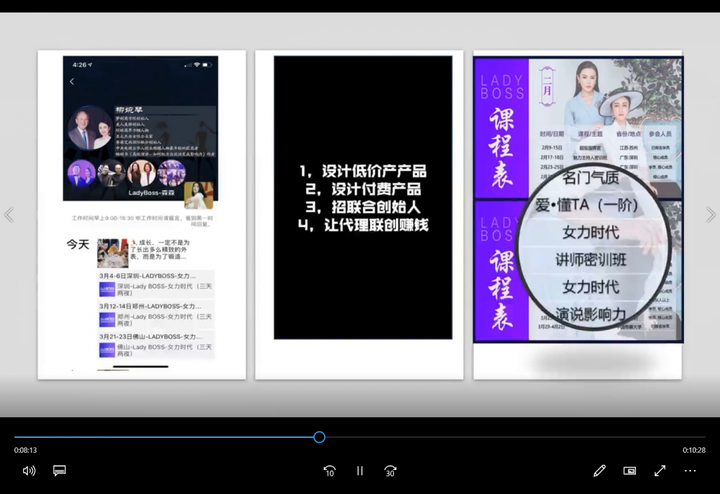720x494 pixels.
Task: Select the today's post photo thumbnail
Action: coord(112,253)
